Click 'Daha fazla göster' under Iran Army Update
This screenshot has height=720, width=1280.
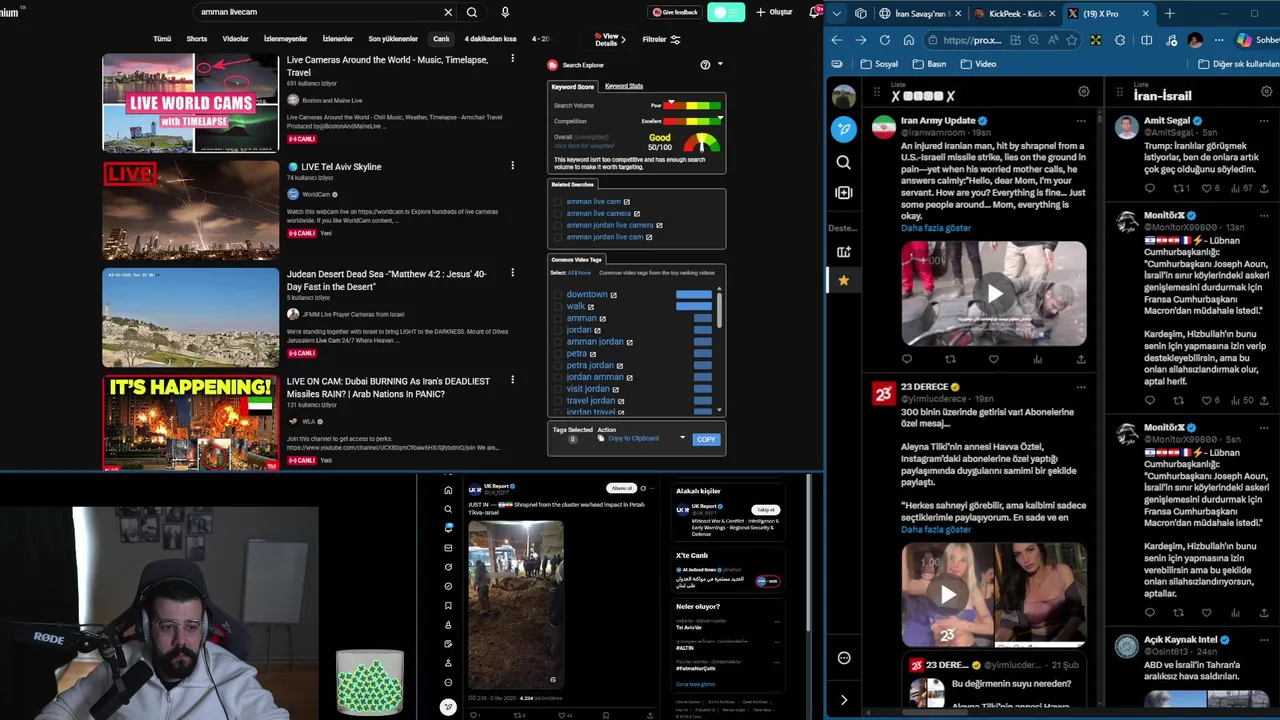click(936, 228)
